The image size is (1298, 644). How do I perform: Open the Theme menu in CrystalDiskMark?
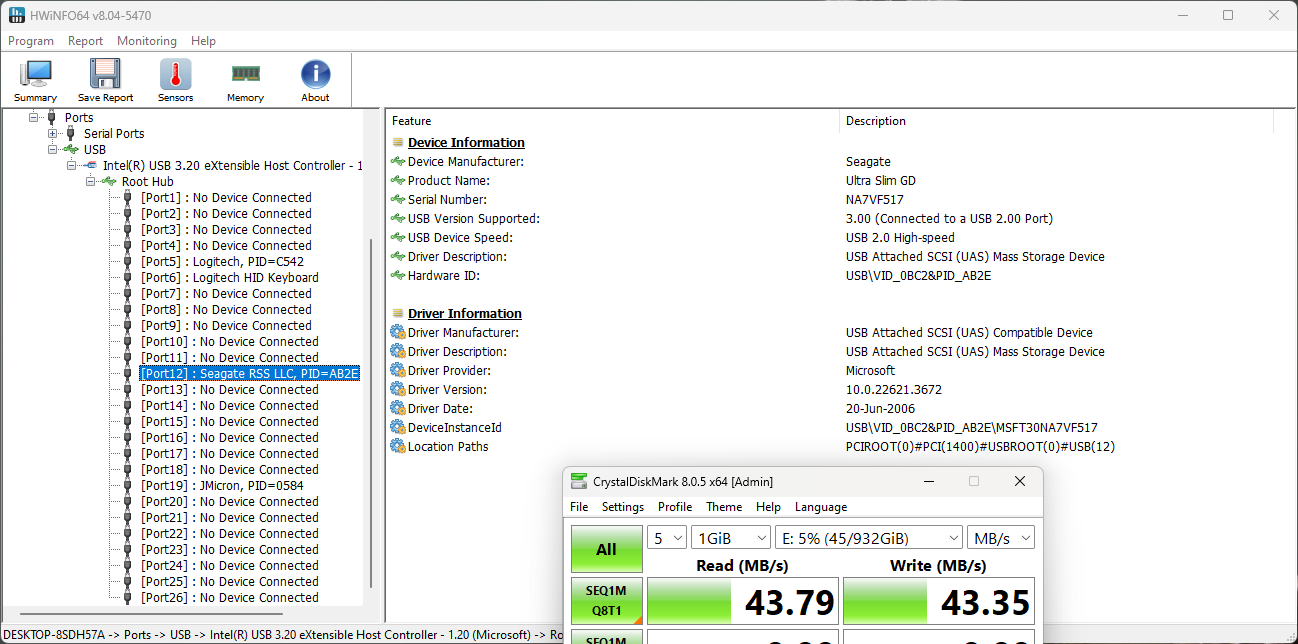point(724,507)
